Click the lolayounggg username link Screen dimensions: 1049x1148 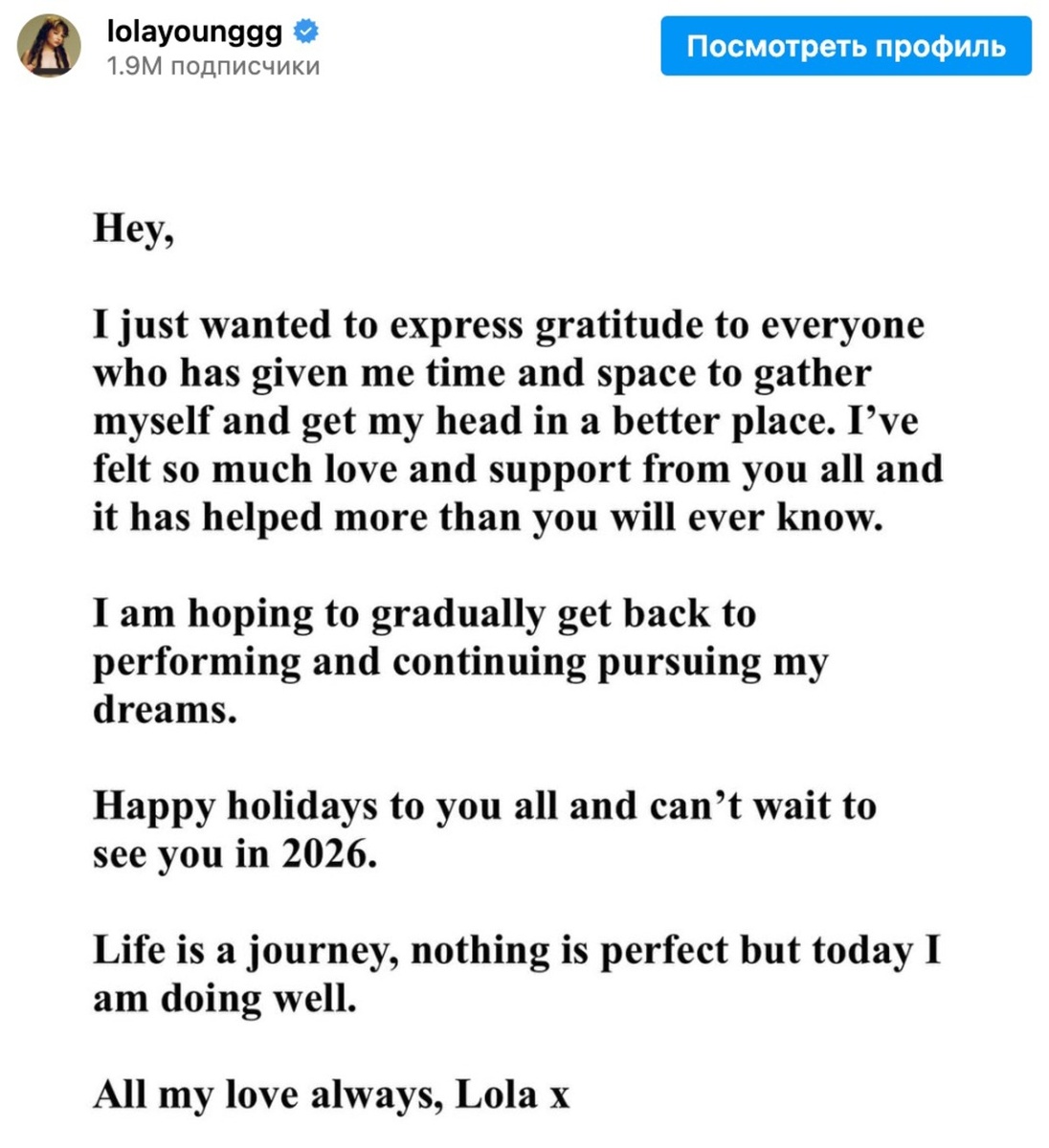coord(195,32)
